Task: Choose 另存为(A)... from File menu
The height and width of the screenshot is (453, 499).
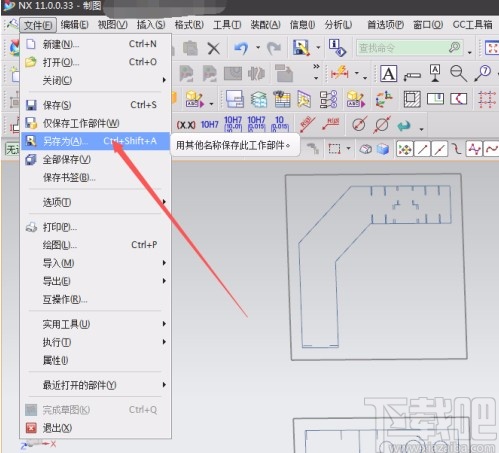Action: click(96, 141)
